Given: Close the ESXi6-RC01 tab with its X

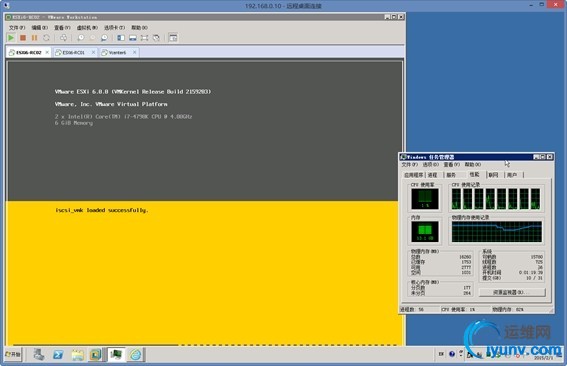Looking at the screenshot, I should pyautogui.click(x=93, y=52).
